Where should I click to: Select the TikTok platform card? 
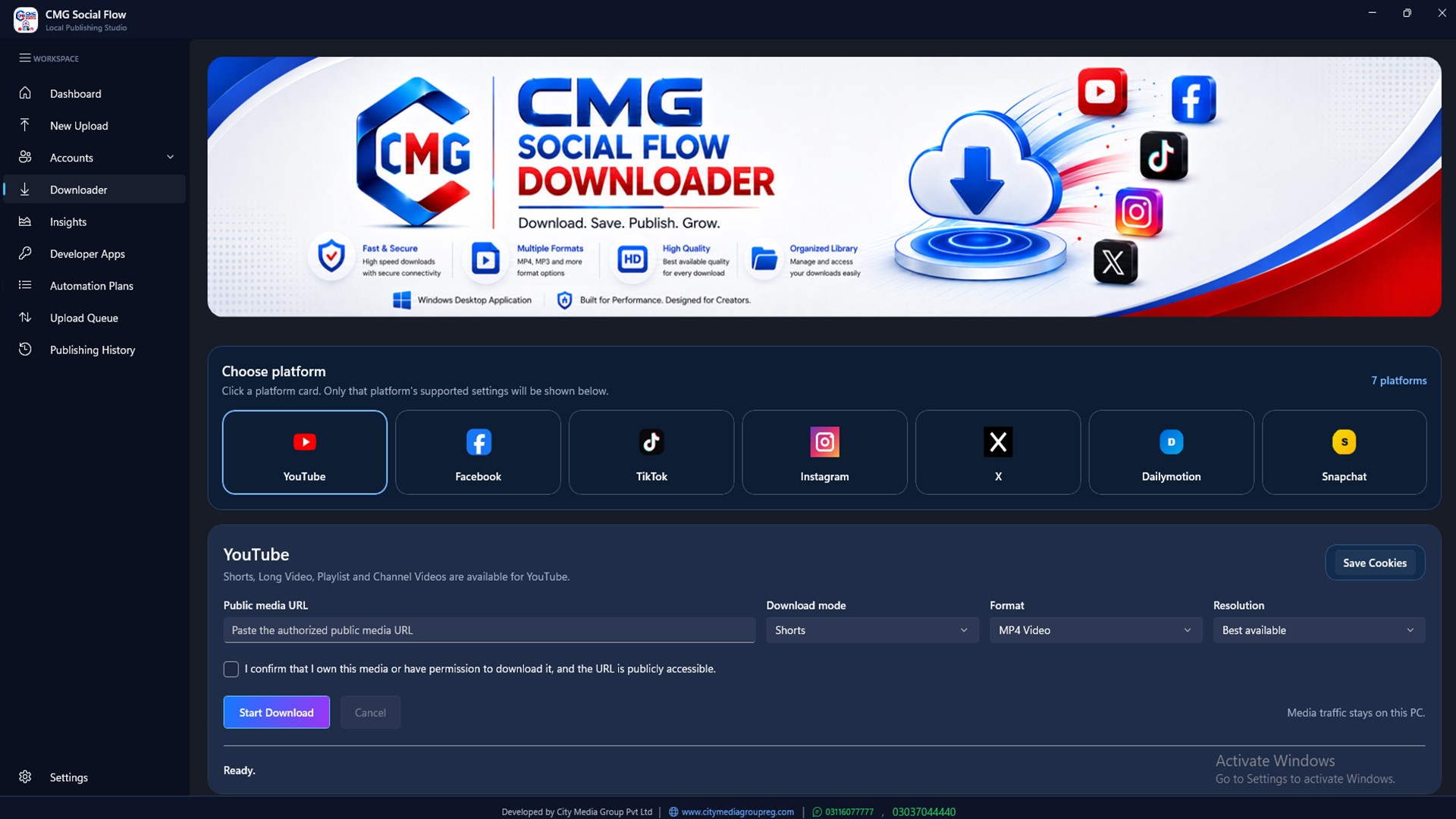(651, 452)
